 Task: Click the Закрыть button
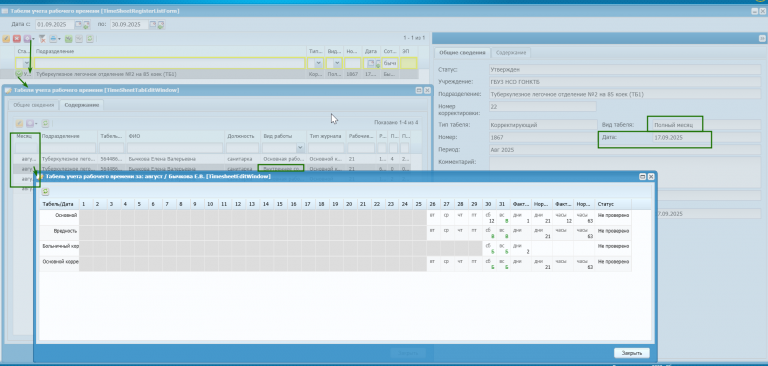631,353
